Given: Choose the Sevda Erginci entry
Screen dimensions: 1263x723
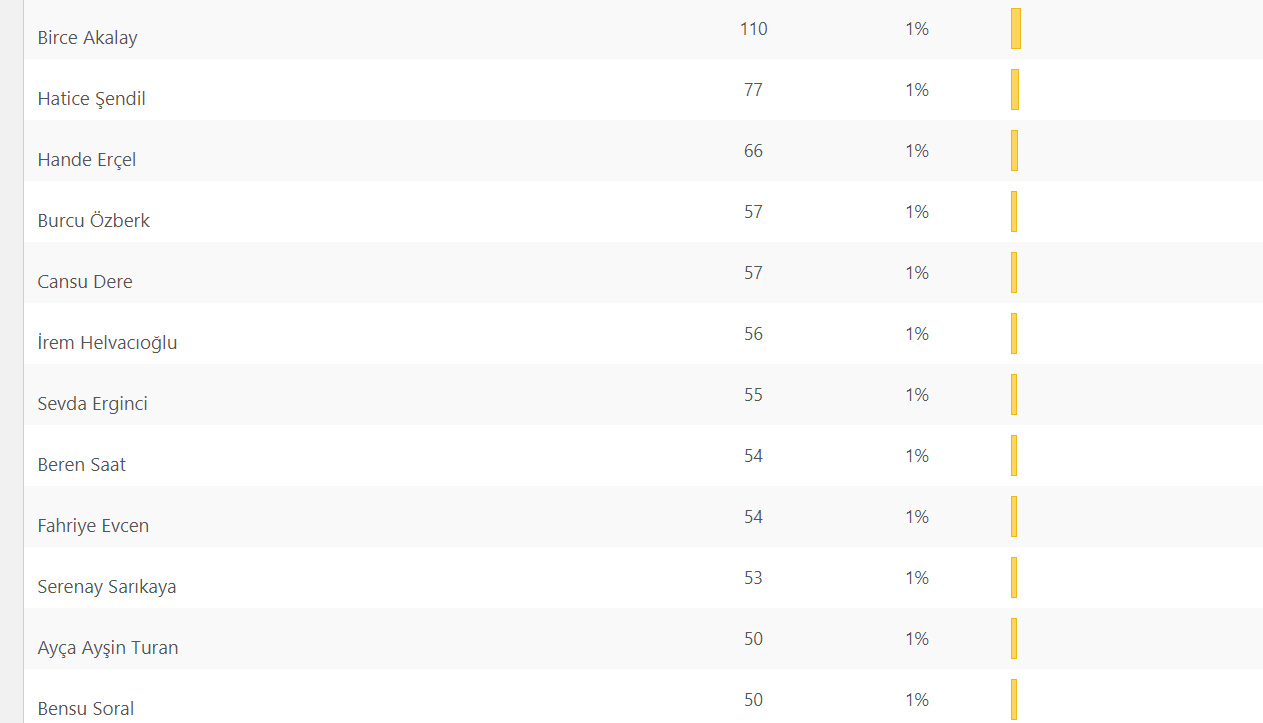Looking at the screenshot, I should tap(92, 404).
